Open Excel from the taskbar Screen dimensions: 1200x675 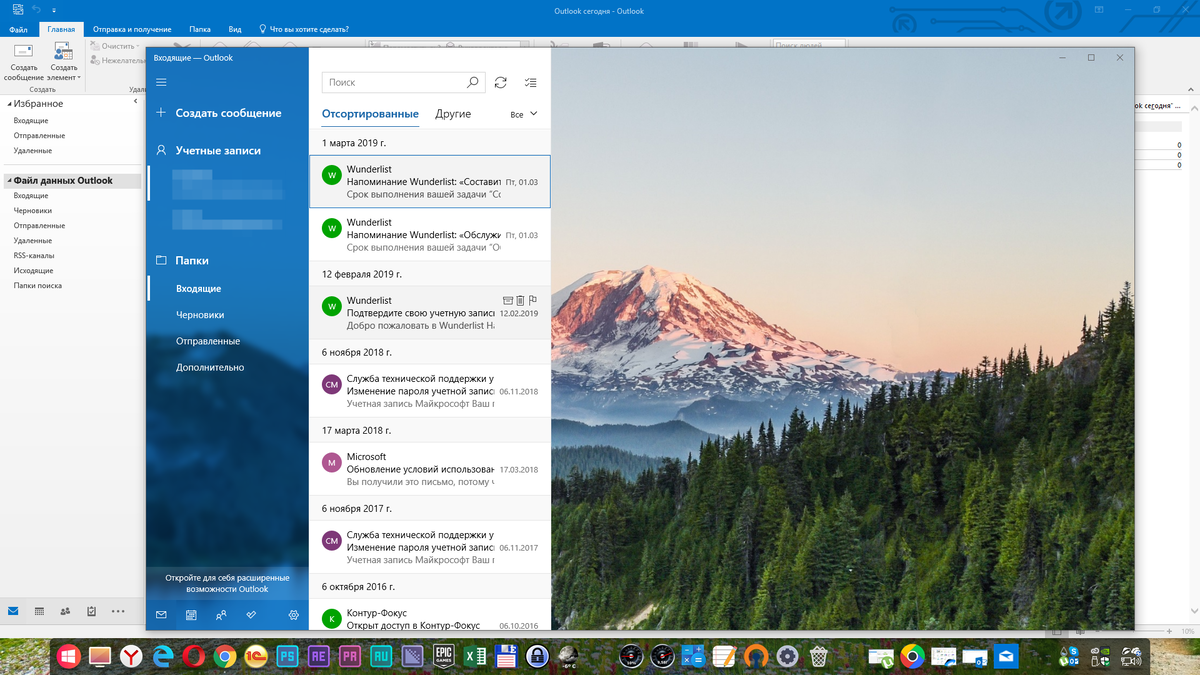475,656
